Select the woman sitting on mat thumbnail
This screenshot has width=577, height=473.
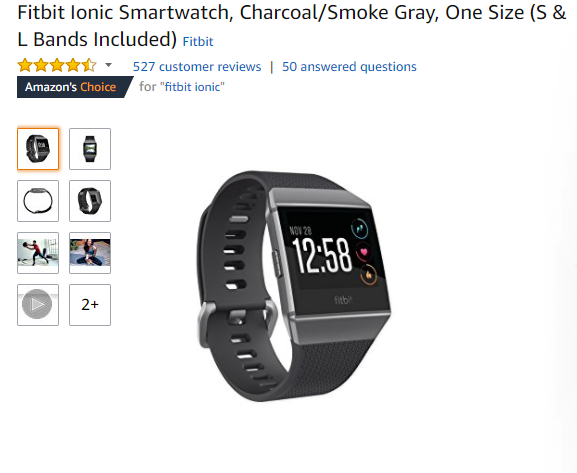(x=90, y=253)
